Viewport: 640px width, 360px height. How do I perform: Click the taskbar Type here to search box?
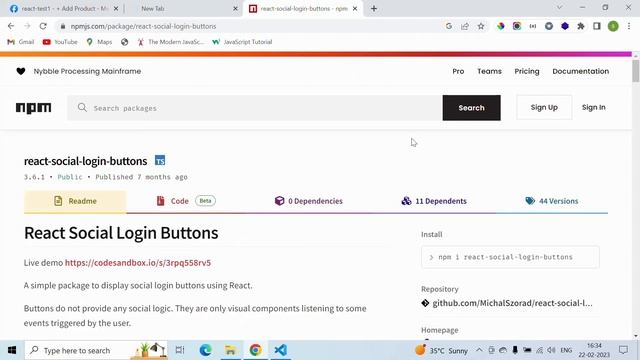tap(96, 350)
